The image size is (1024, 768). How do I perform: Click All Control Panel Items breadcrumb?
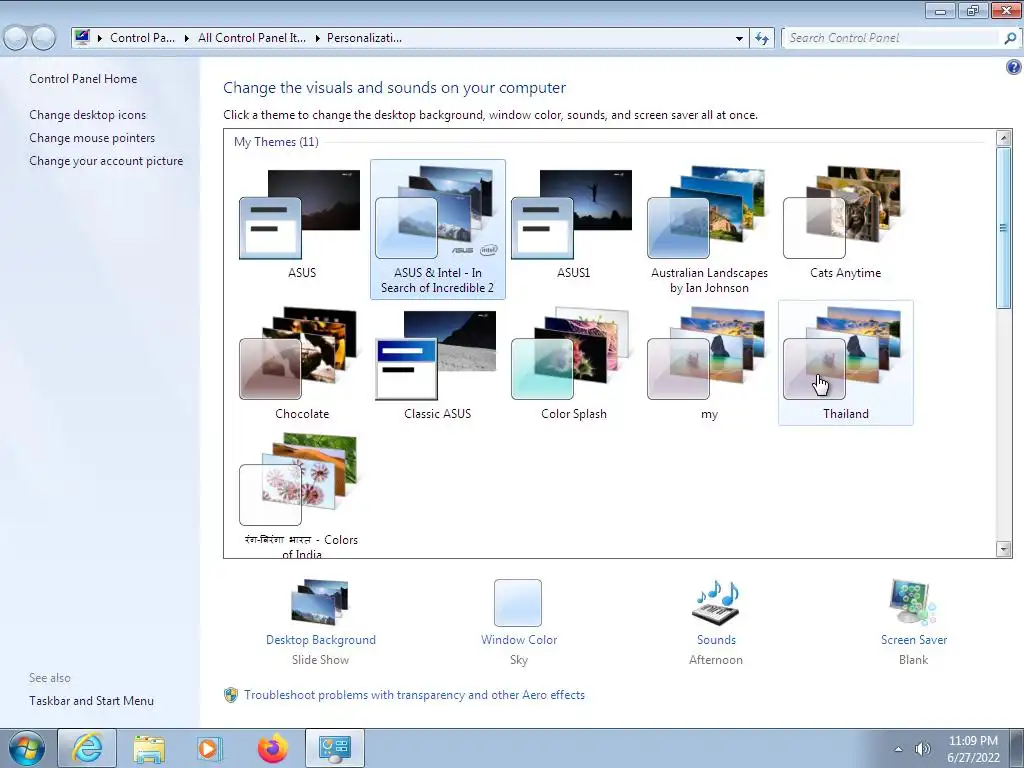pos(251,38)
